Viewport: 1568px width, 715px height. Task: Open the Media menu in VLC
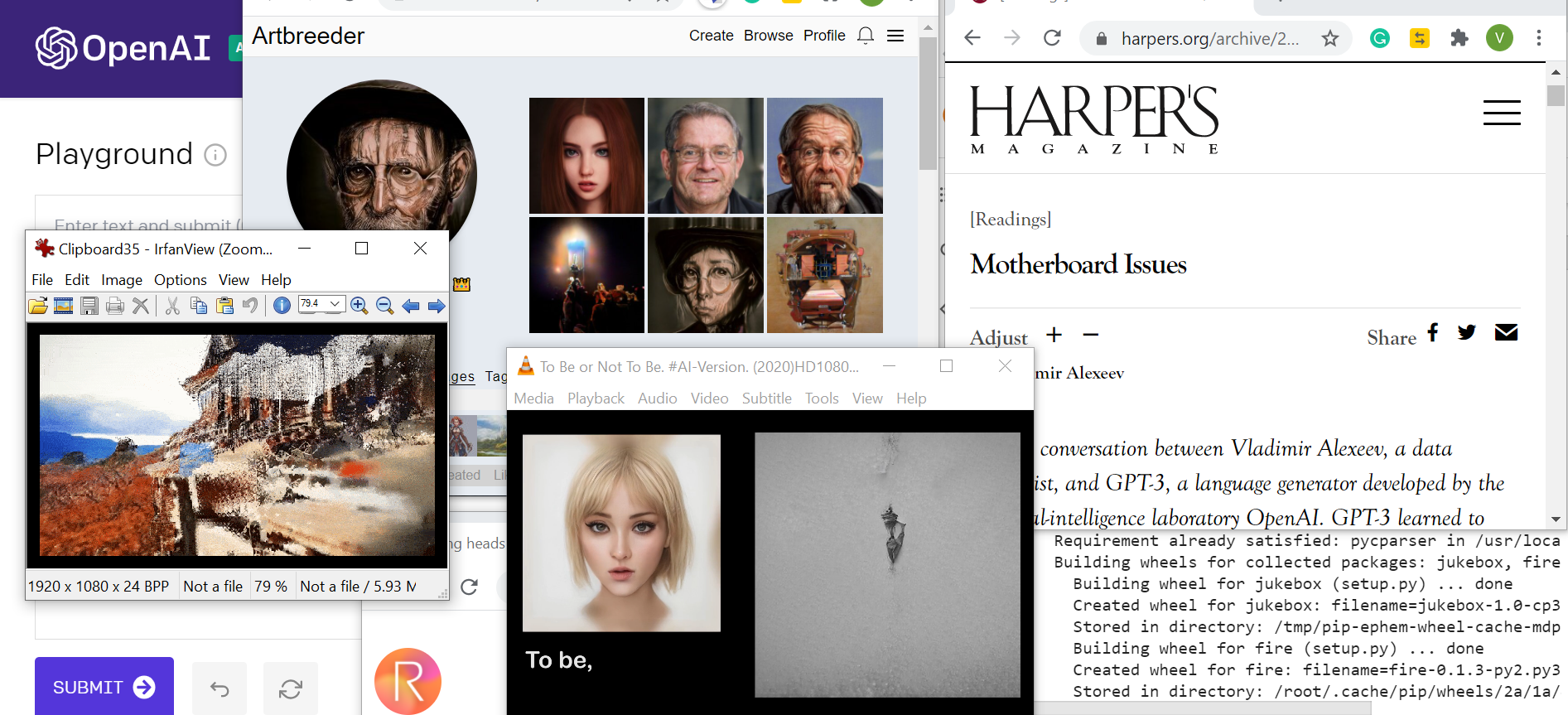point(533,399)
